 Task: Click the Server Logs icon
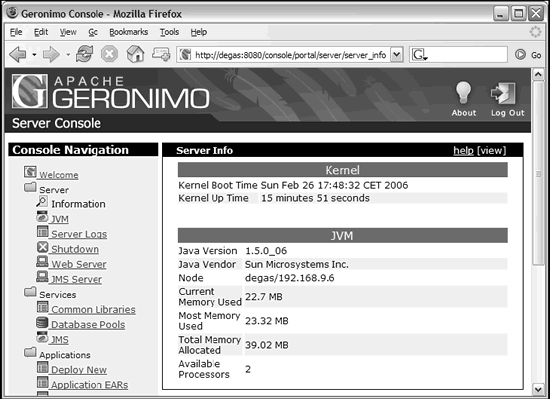point(42,231)
